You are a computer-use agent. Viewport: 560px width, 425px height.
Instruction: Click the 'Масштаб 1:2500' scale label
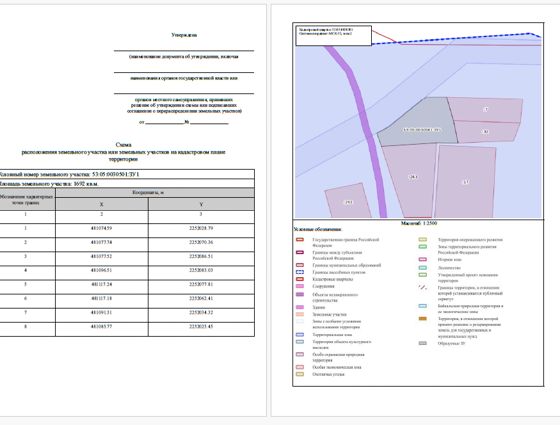click(x=419, y=223)
